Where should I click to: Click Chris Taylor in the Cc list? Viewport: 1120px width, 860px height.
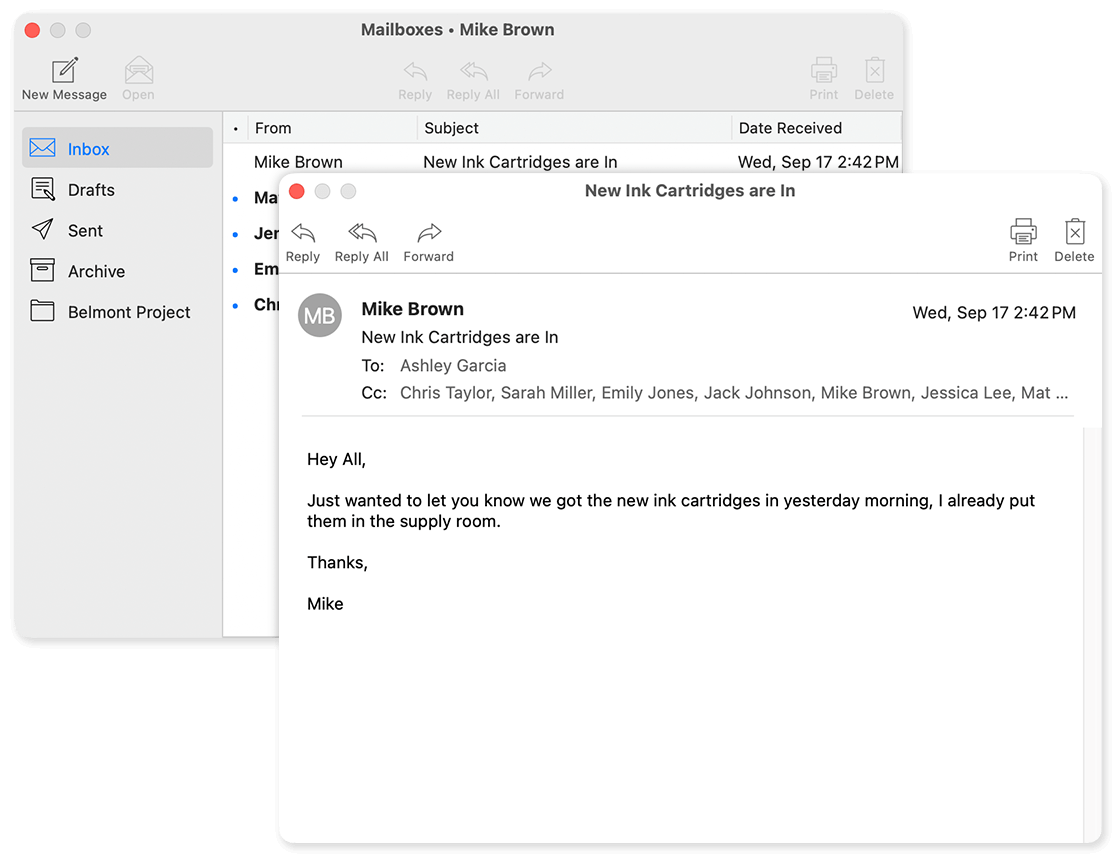446,393
